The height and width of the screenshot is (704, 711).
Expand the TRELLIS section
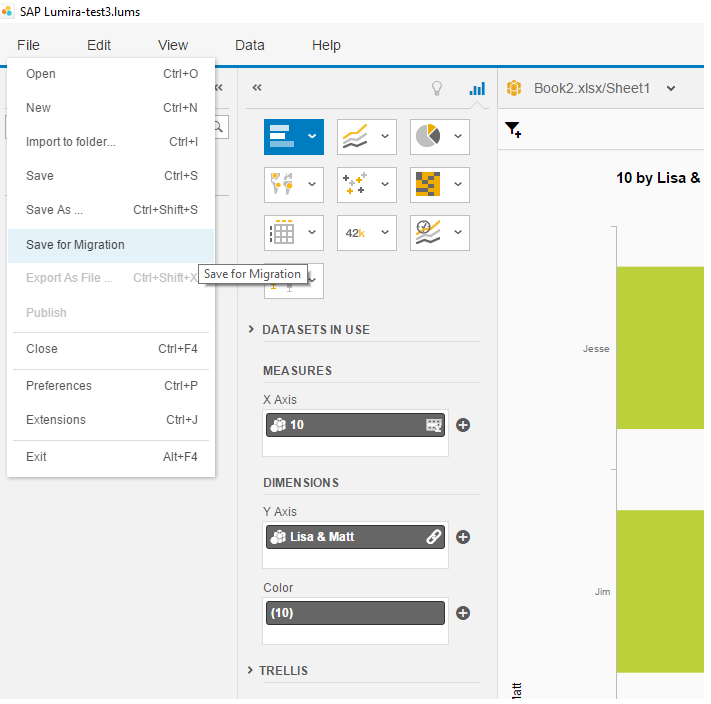(250, 670)
